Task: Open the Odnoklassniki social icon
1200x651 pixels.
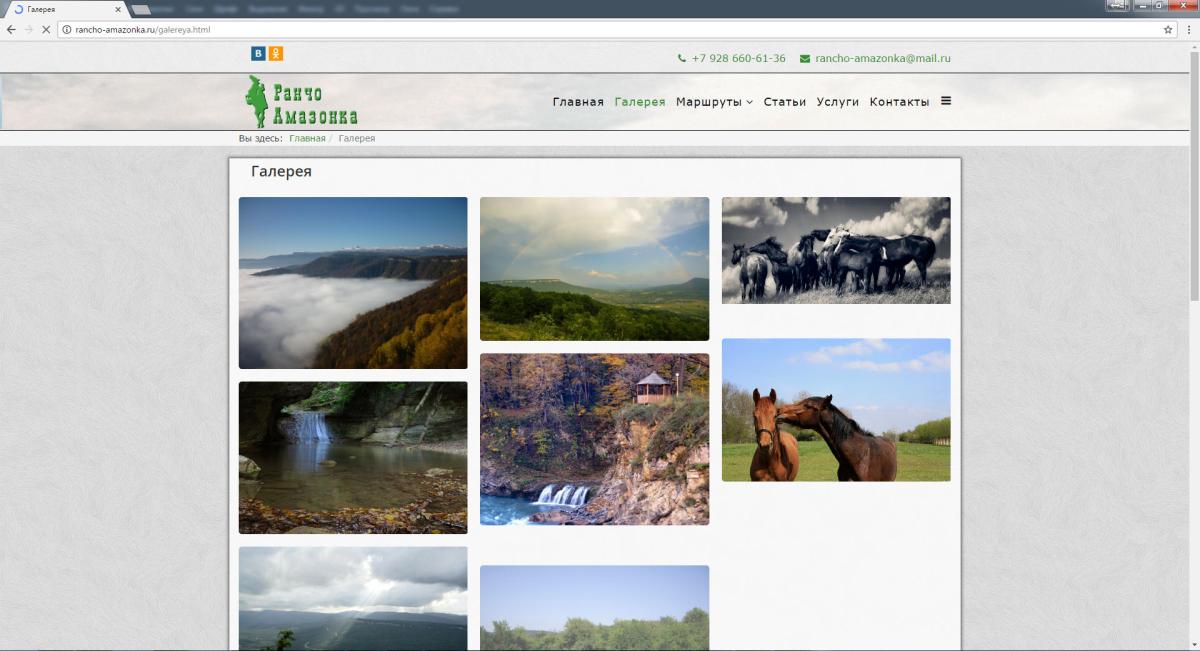Action: [x=276, y=54]
